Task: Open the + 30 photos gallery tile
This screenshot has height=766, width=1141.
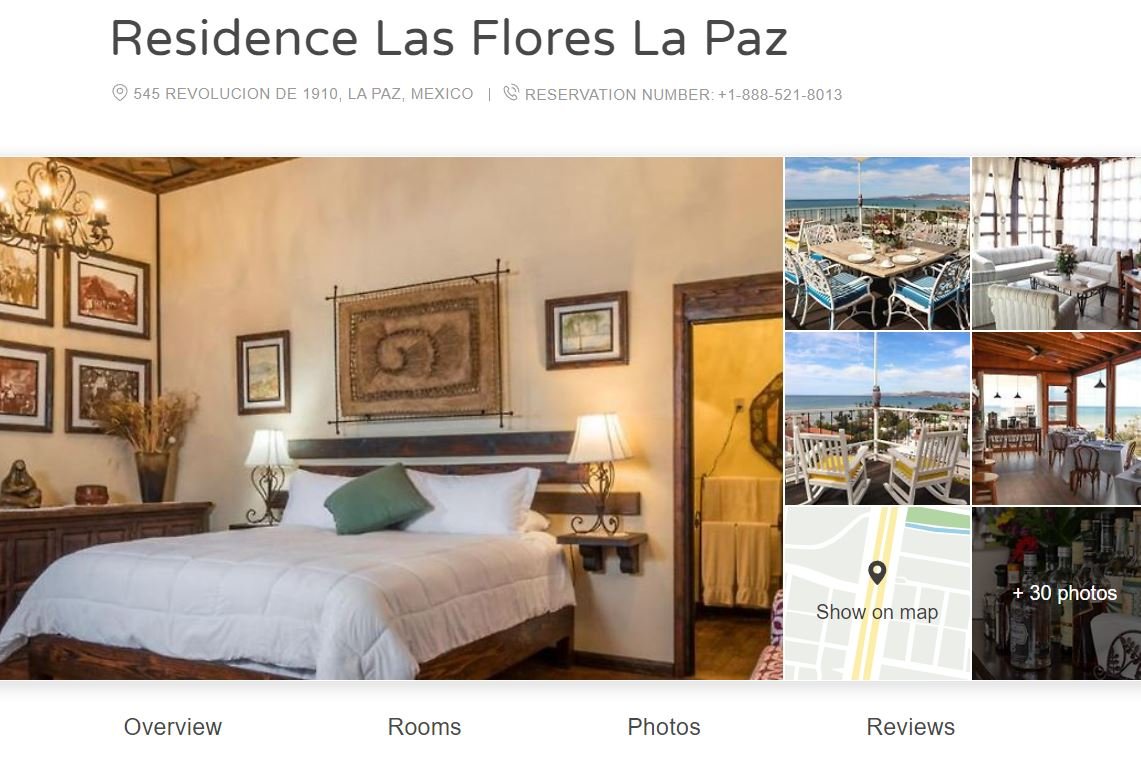Action: (1057, 594)
